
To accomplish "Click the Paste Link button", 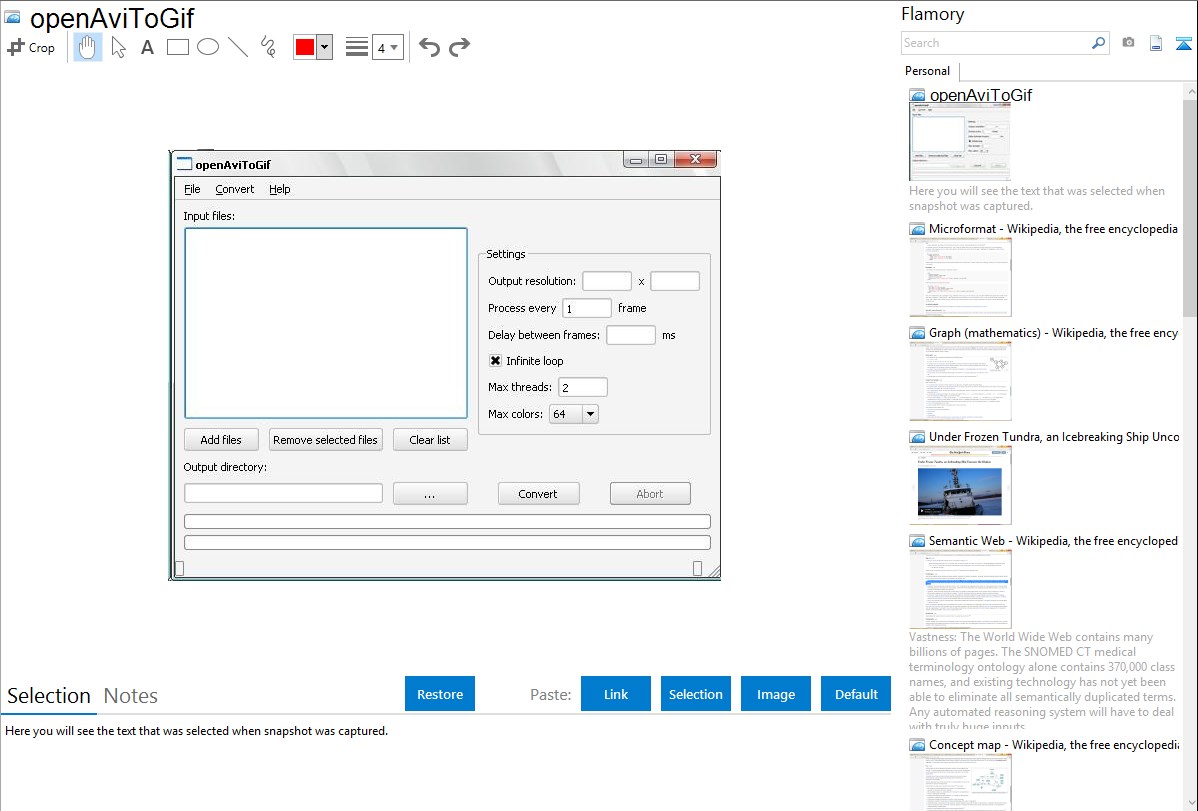I will [x=616, y=694].
